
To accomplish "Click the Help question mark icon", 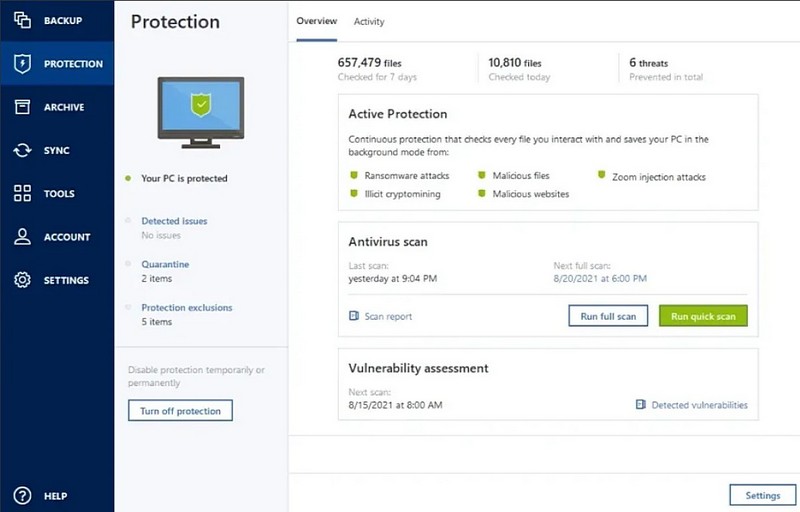I will click(x=22, y=495).
